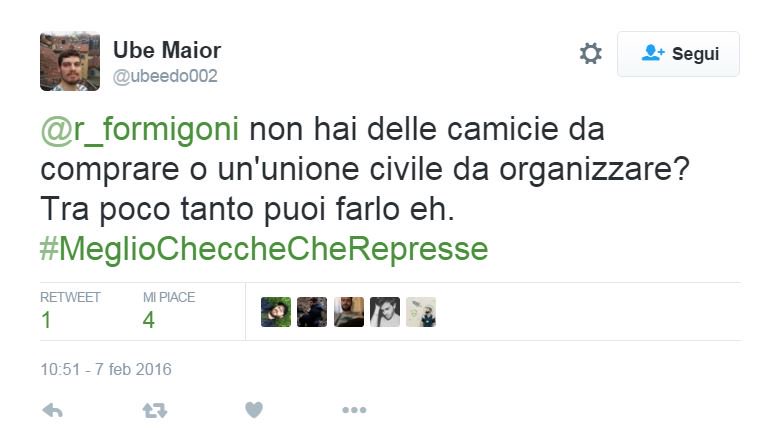This screenshot has width=782, height=442.
Task: Open the first liker's avatar
Action: (276, 312)
